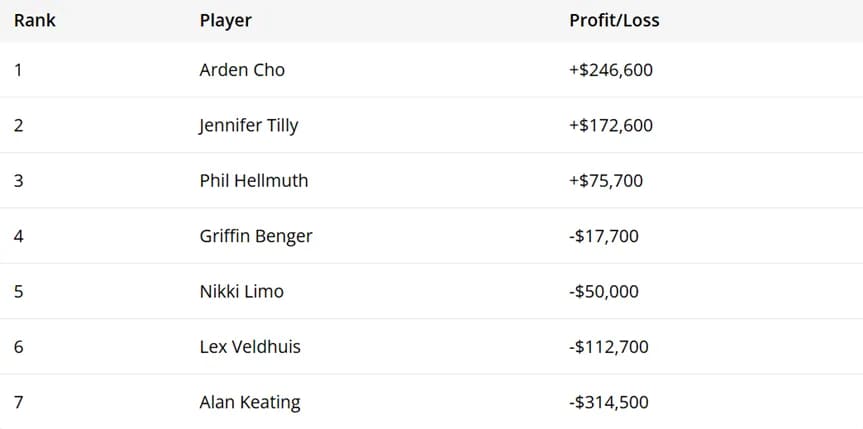Image resolution: width=863 pixels, height=429 pixels.
Task: Select the Jennifer Tilly player name
Action: pos(249,126)
